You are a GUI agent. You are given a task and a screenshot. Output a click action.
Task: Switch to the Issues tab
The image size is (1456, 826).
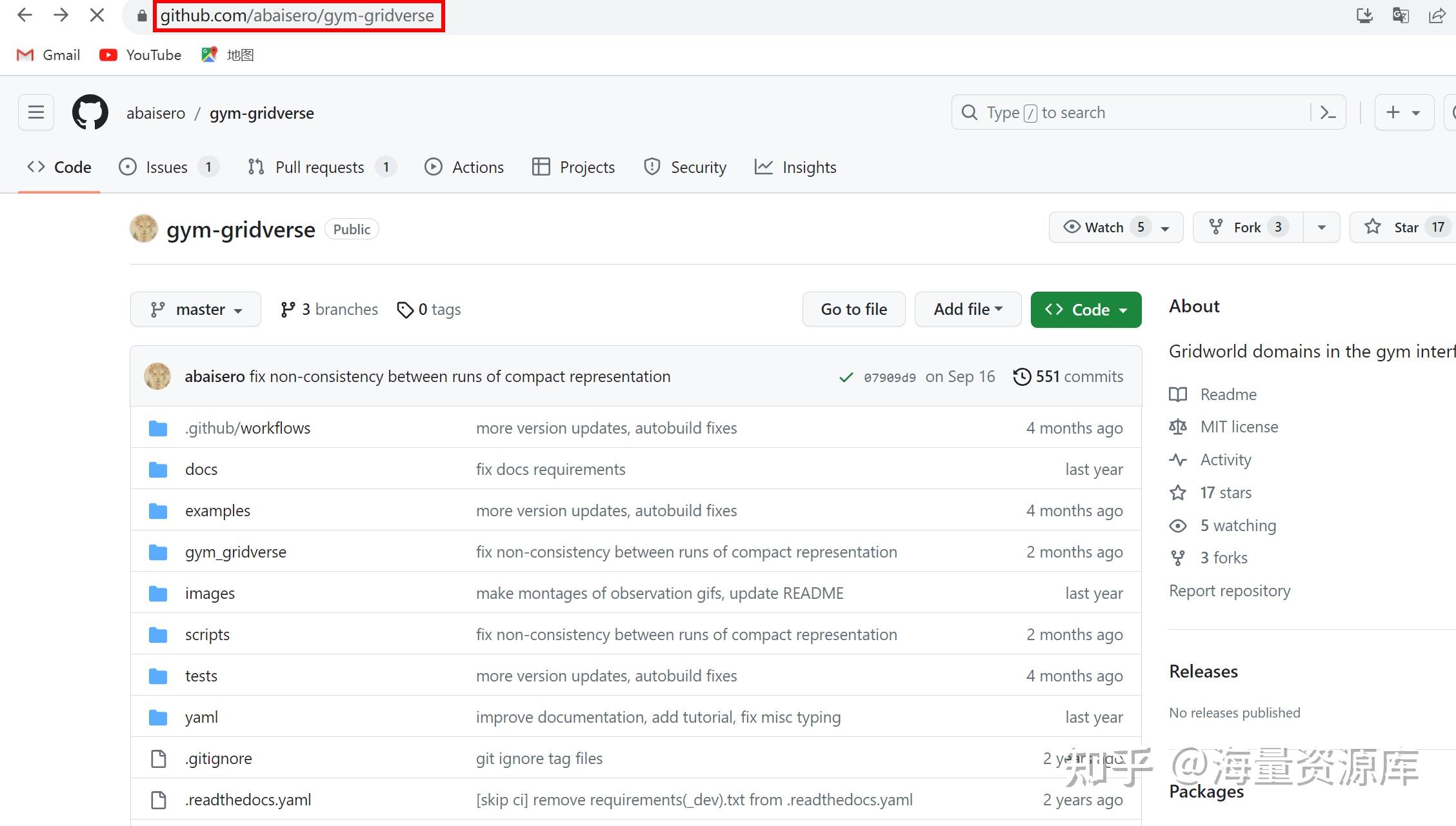(x=166, y=167)
